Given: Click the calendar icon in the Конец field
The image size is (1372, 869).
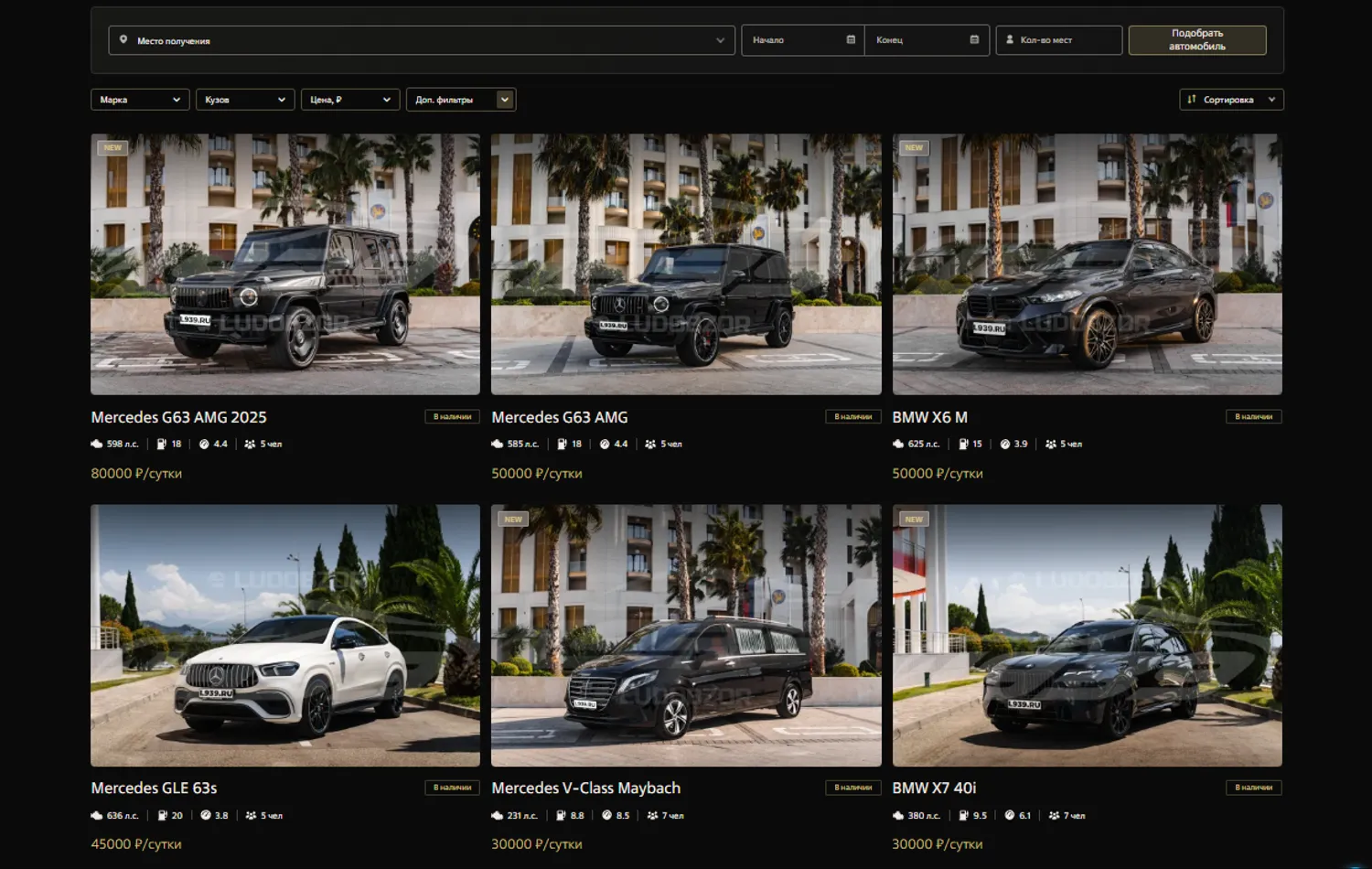Looking at the screenshot, I should pyautogui.click(x=974, y=40).
